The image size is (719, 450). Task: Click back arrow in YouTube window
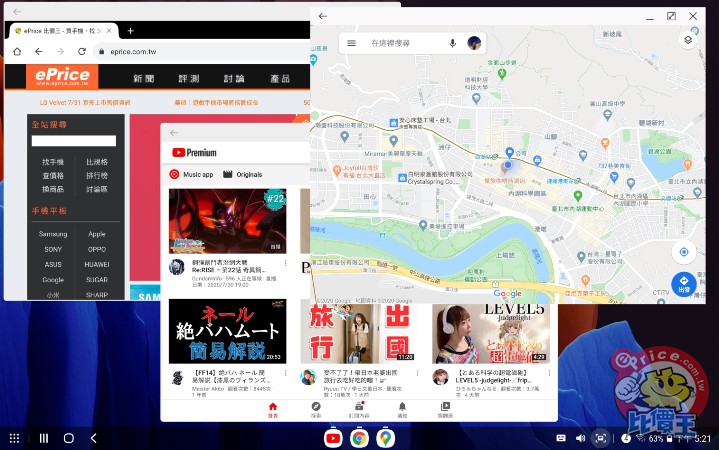click(x=174, y=133)
